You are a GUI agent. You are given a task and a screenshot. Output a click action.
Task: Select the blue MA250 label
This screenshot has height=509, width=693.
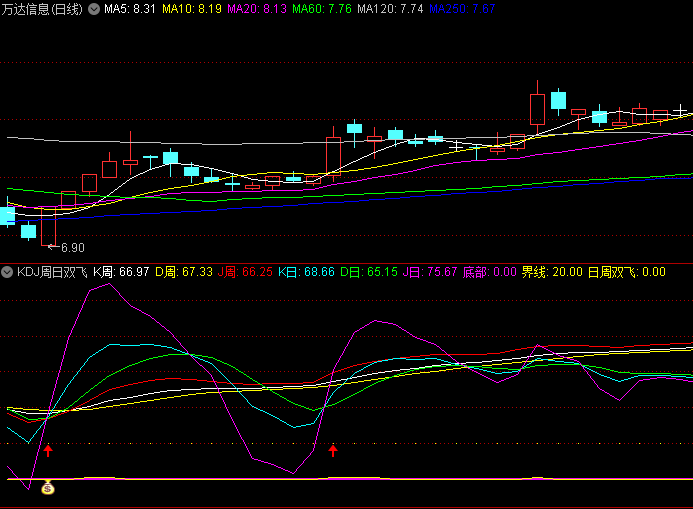[x=462, y=9]
